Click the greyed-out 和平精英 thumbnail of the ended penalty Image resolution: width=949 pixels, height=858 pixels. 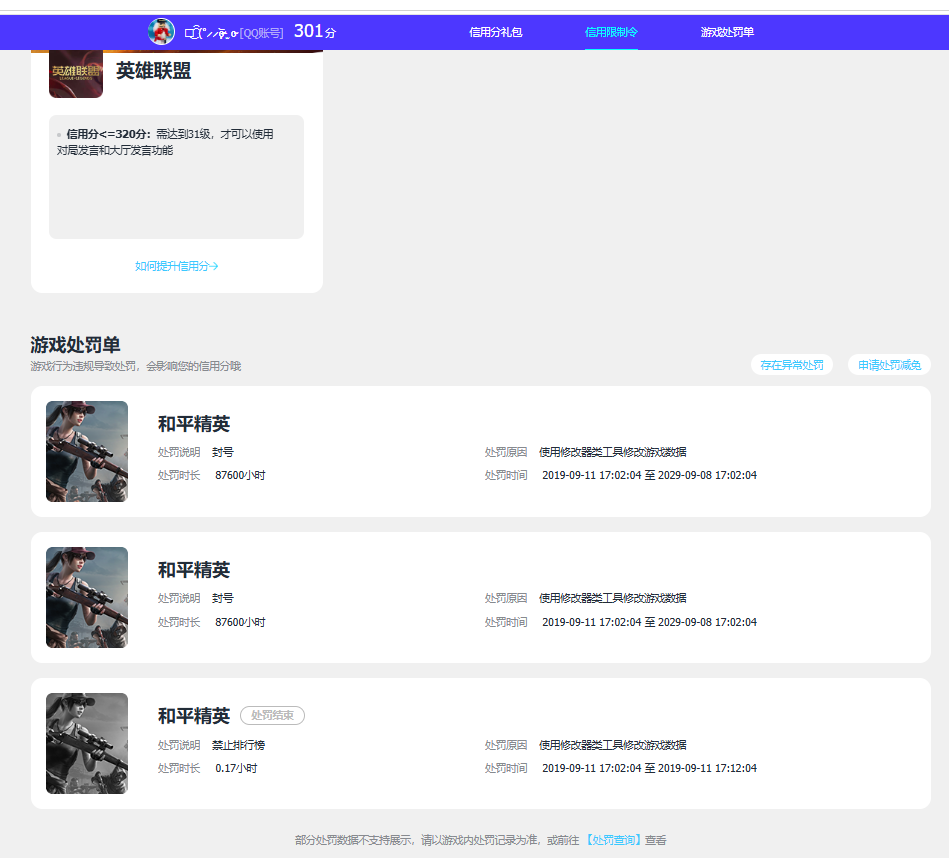(87, 743)
